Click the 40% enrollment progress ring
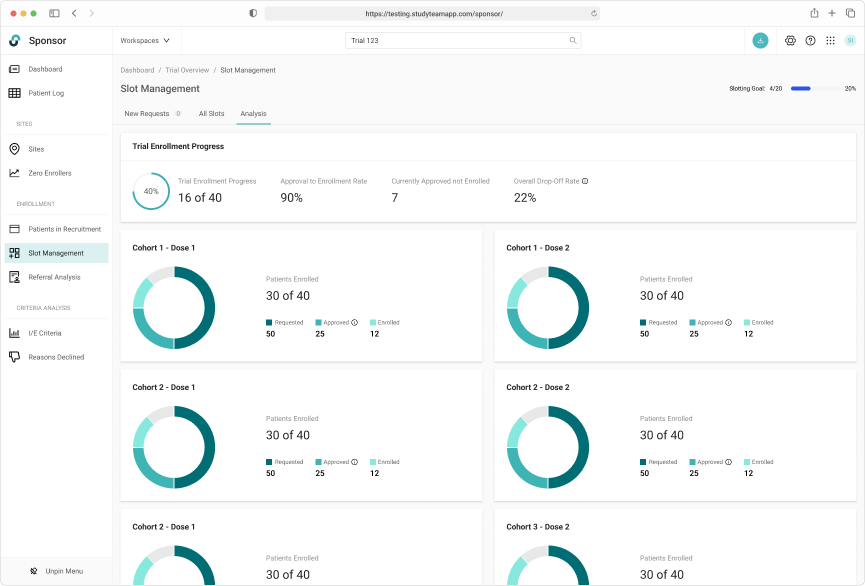Viewport: 865px width, 586px height. pyautogui.click(x=151, y=191)
